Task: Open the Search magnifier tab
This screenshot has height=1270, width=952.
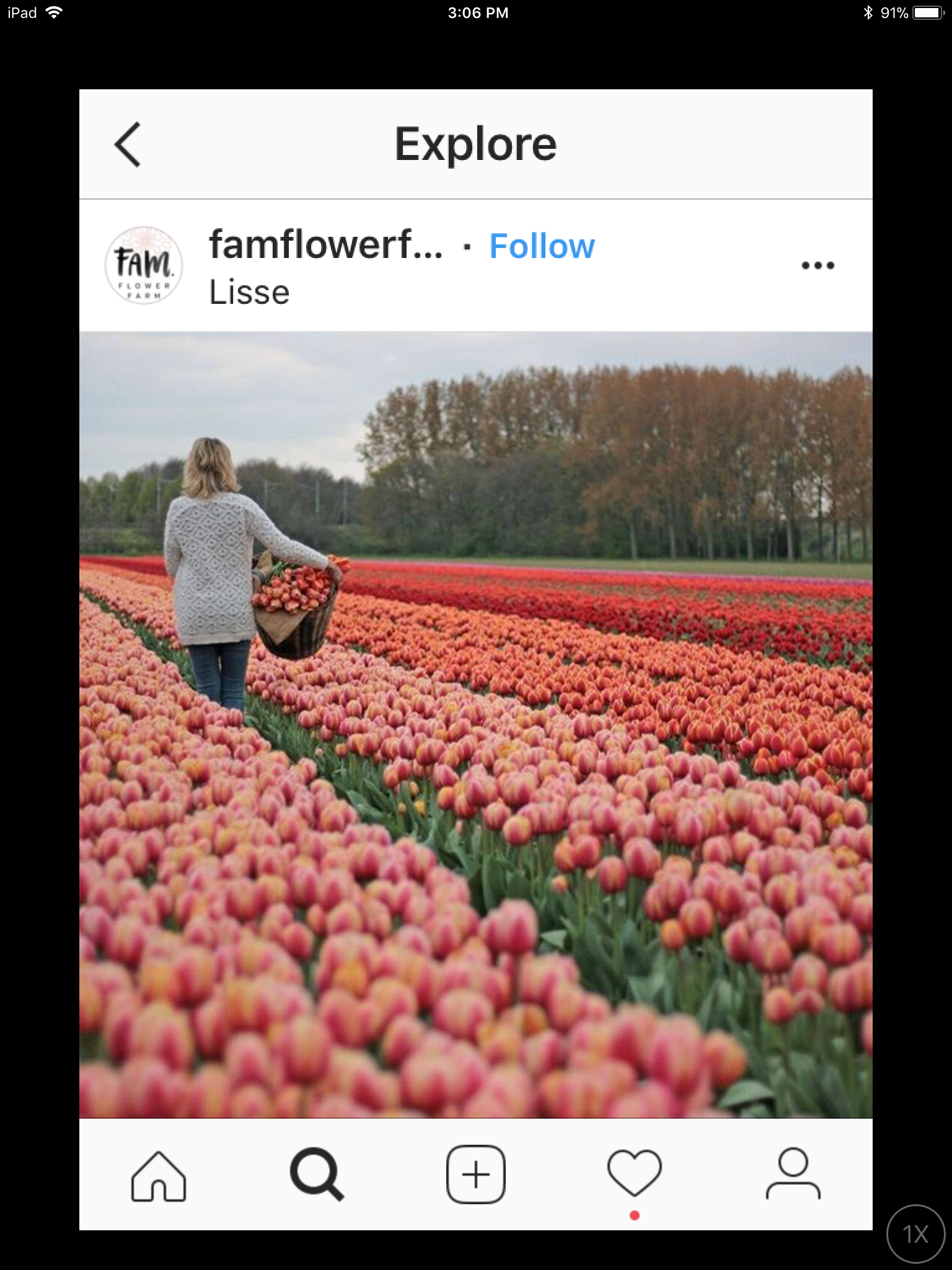Action: (x=317, y=1176)
